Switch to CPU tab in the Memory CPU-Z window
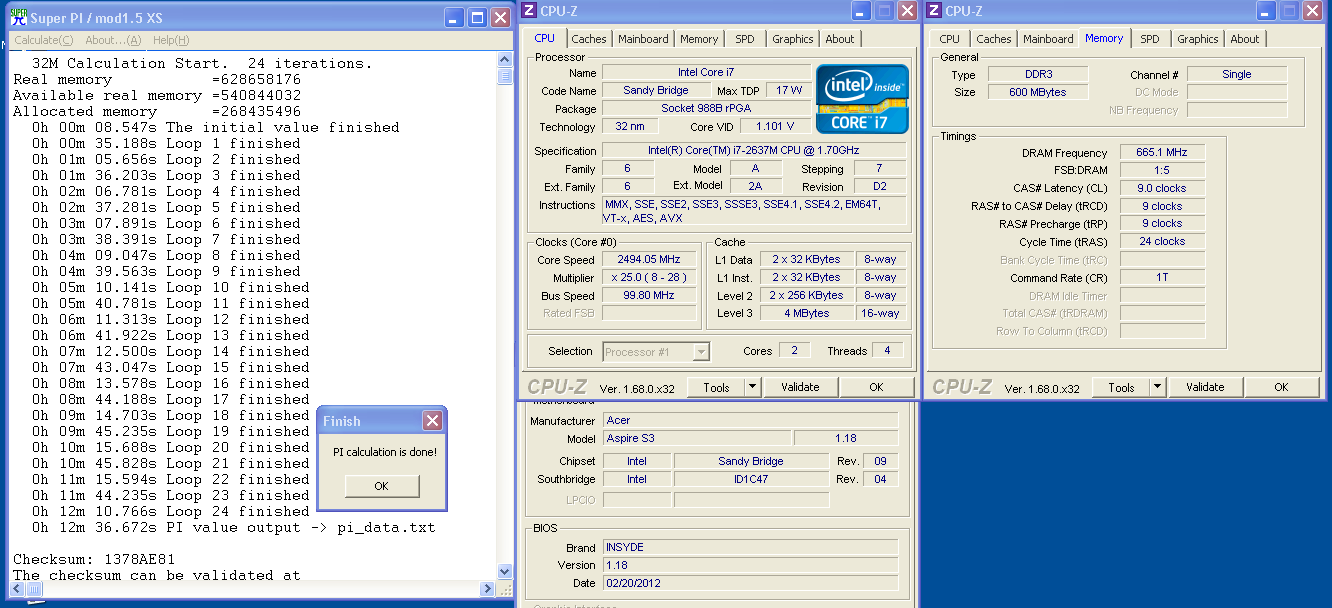1332x608 pixels. [950, 39]
